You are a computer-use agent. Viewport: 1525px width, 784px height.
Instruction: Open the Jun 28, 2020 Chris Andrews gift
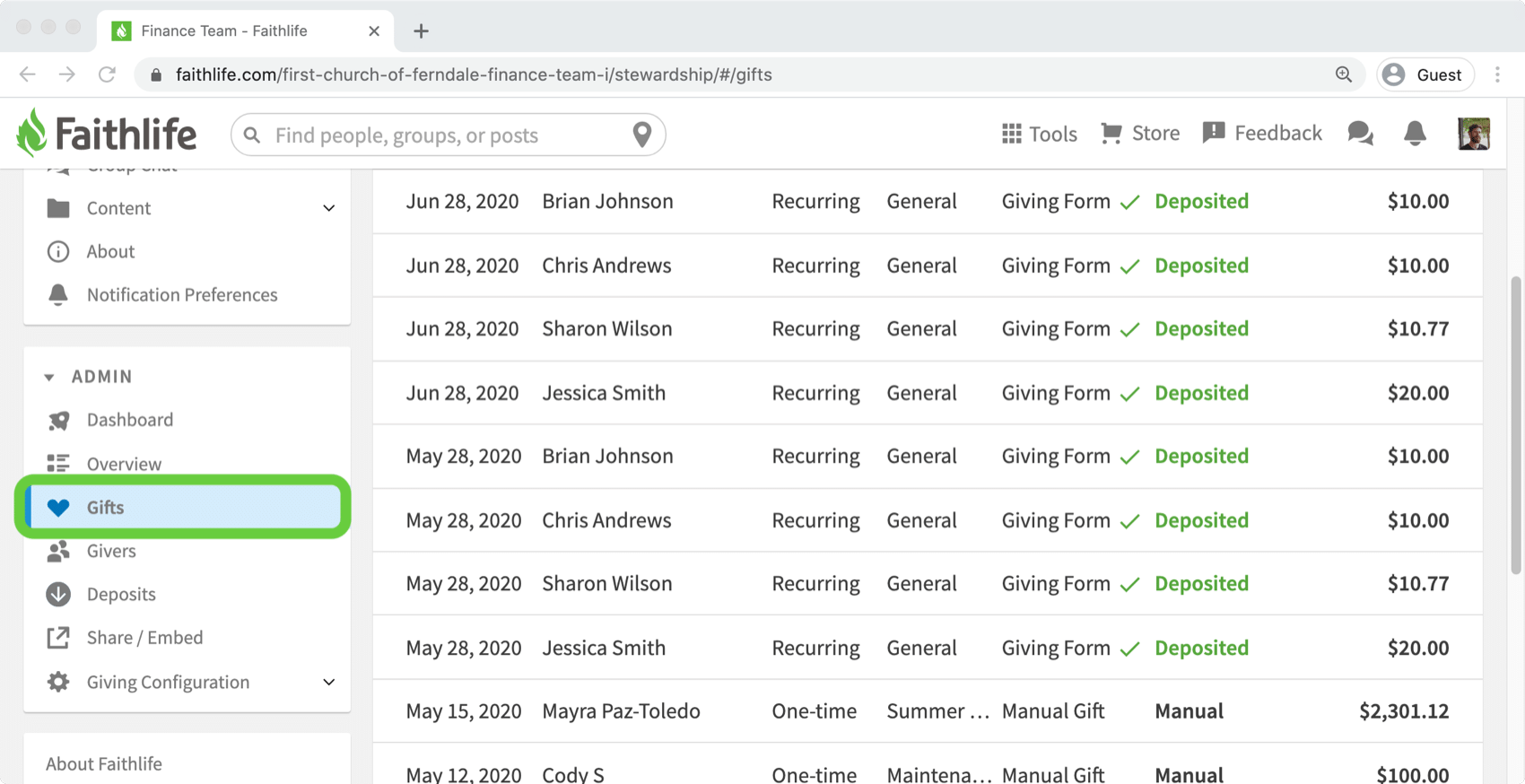tap(928, 266)
